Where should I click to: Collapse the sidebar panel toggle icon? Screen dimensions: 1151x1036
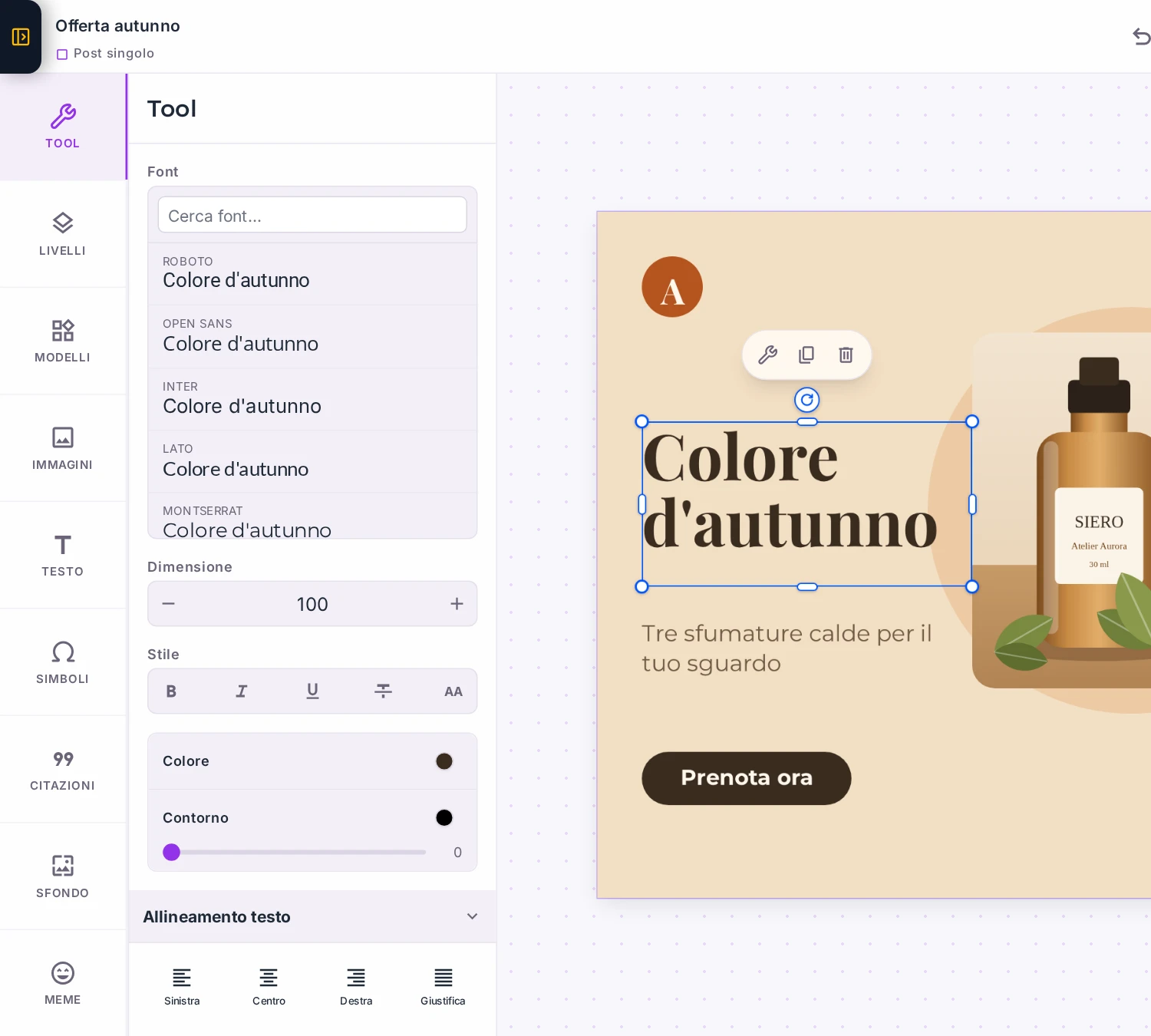pyautogui.click(x=21, y=37)
